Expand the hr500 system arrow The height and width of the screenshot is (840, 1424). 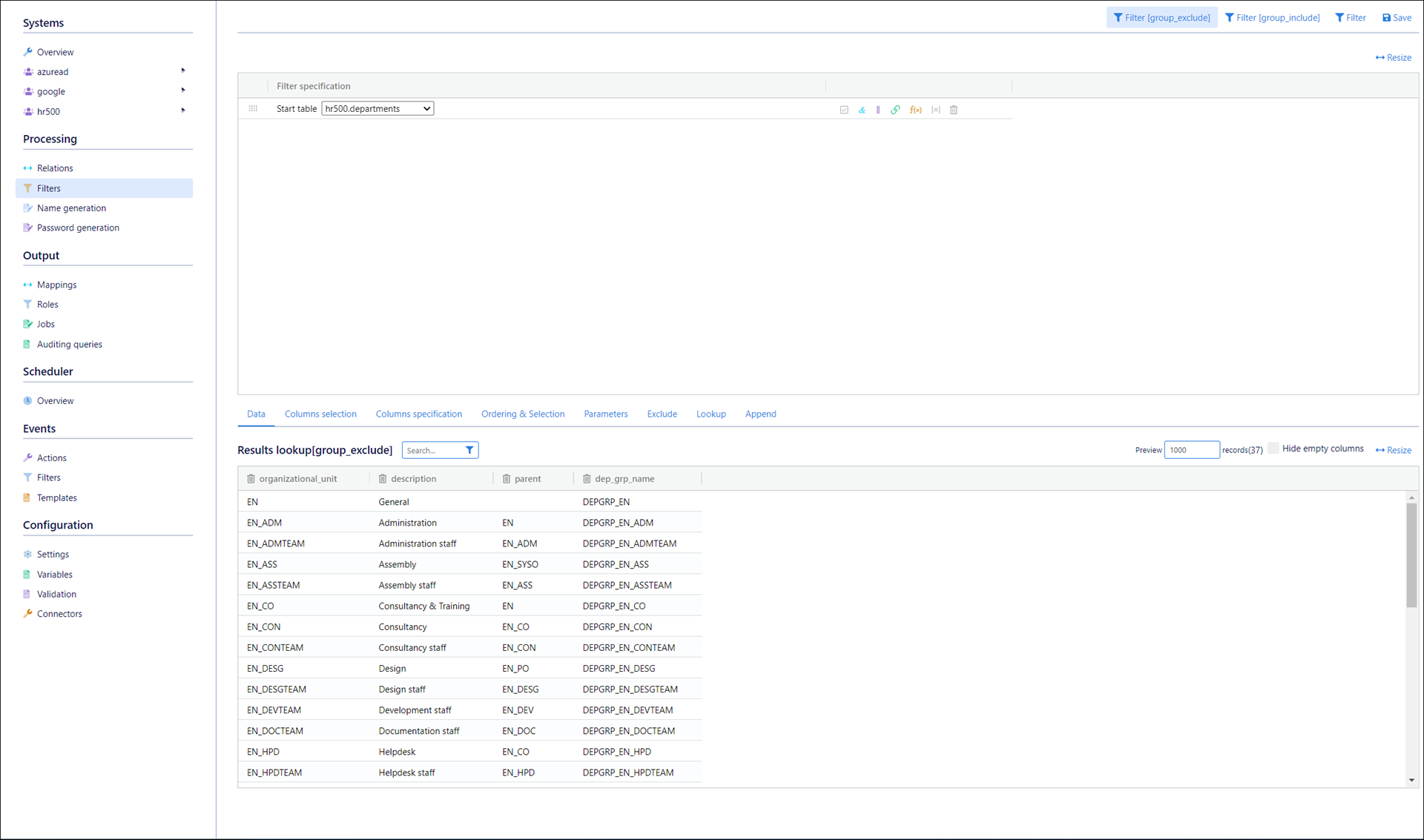[x=183, y=111]
